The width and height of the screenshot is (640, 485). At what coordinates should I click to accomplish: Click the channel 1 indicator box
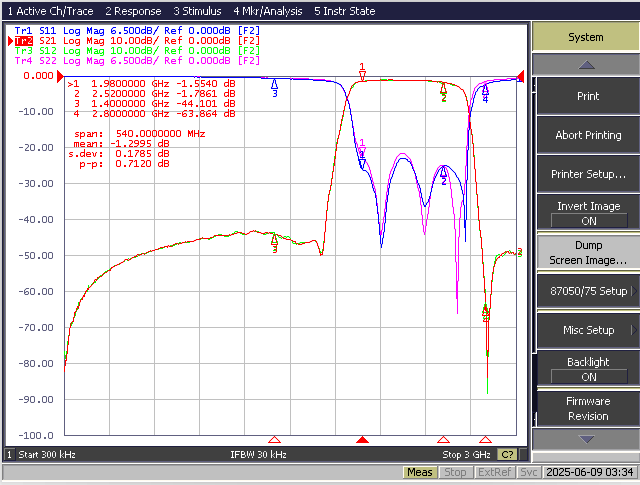click(x=9, y=454)
